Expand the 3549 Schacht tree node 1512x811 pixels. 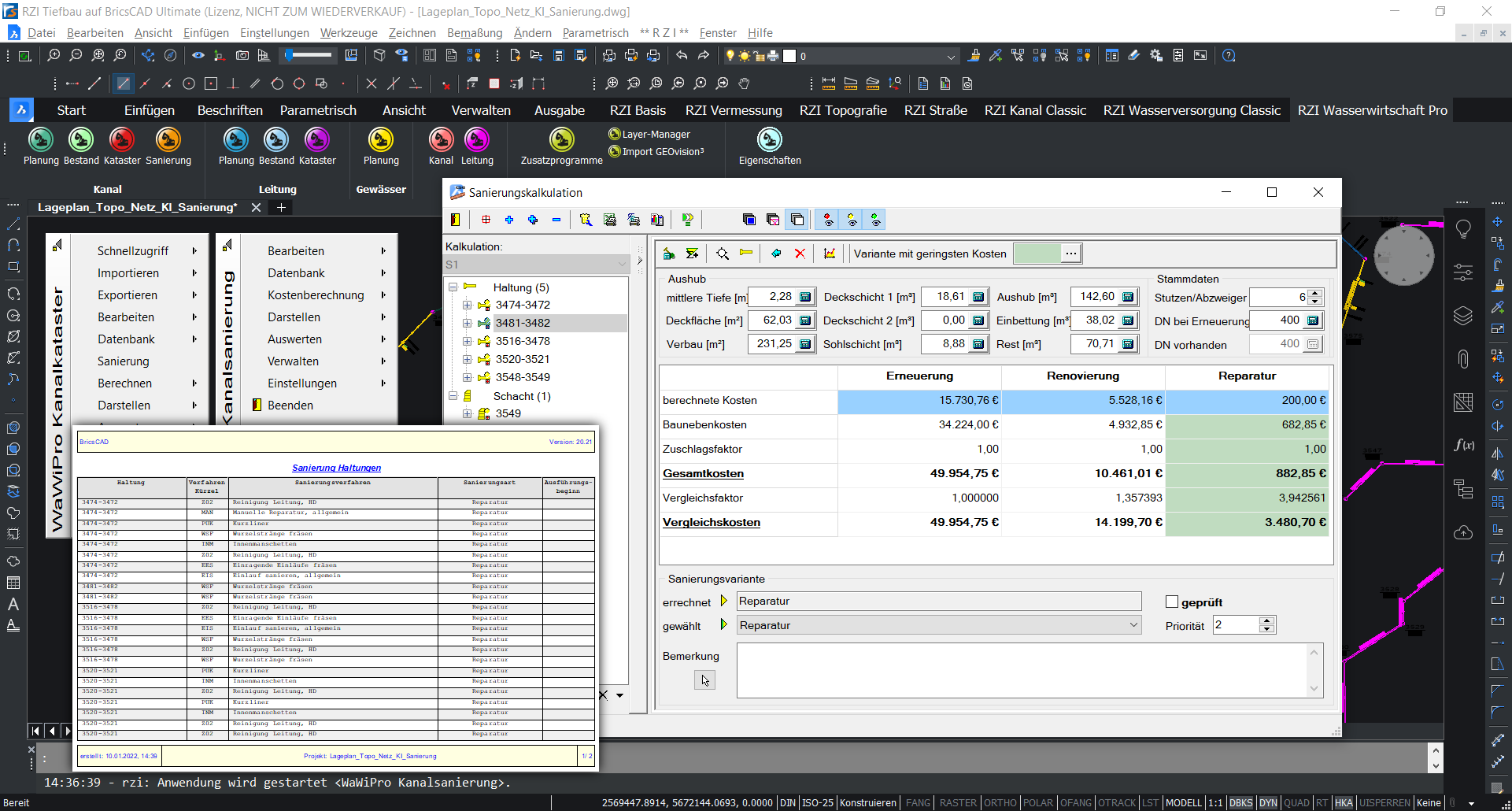468,414
